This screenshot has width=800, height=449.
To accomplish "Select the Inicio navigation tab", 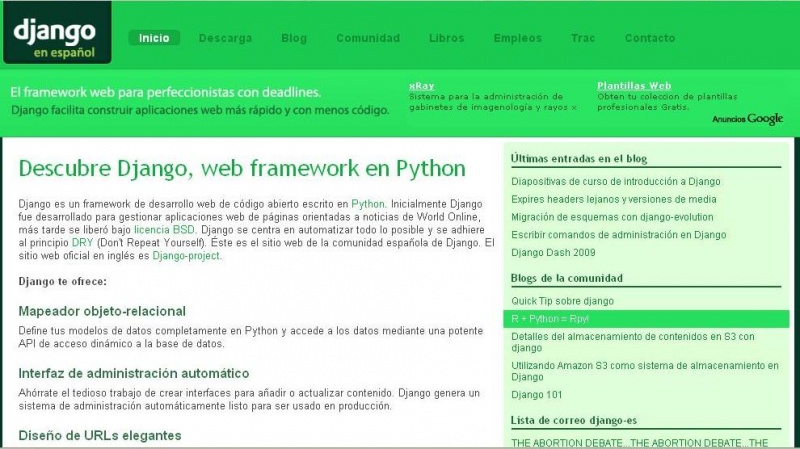I will 154,38.
